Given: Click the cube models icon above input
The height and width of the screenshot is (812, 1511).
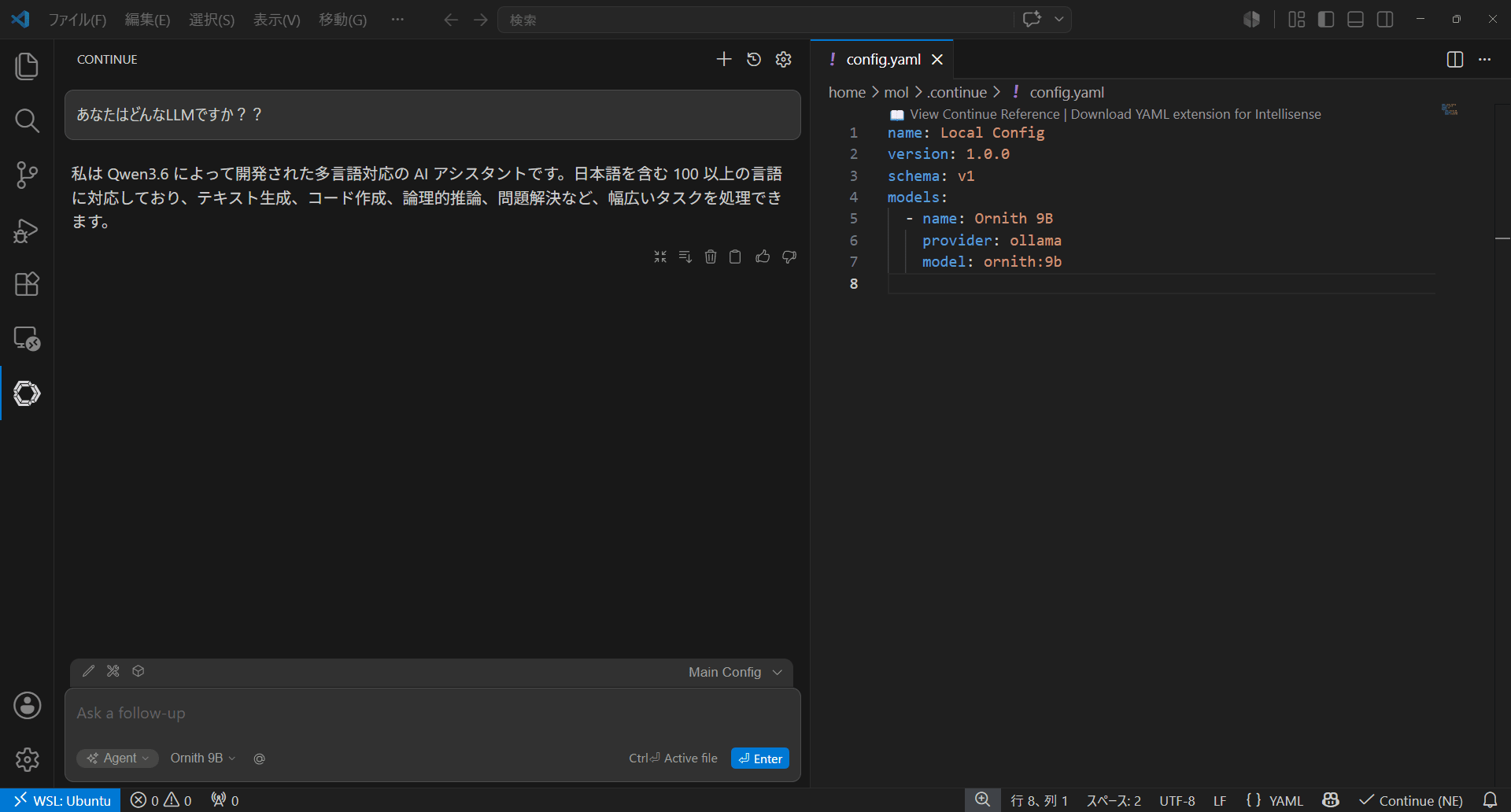Looking at the screenshot, I should (x=139, y=671).
